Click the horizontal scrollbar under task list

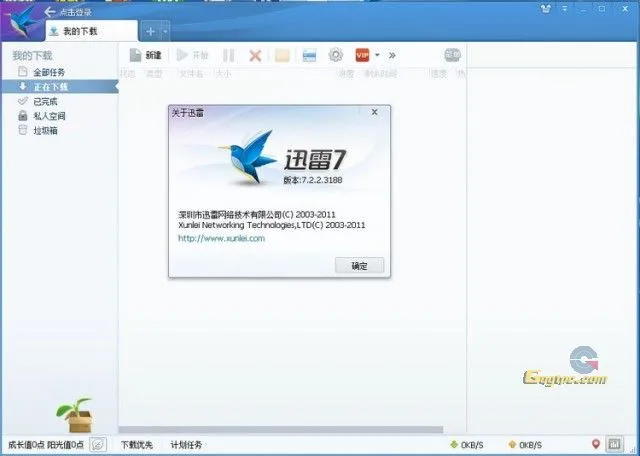coord(281,429)
